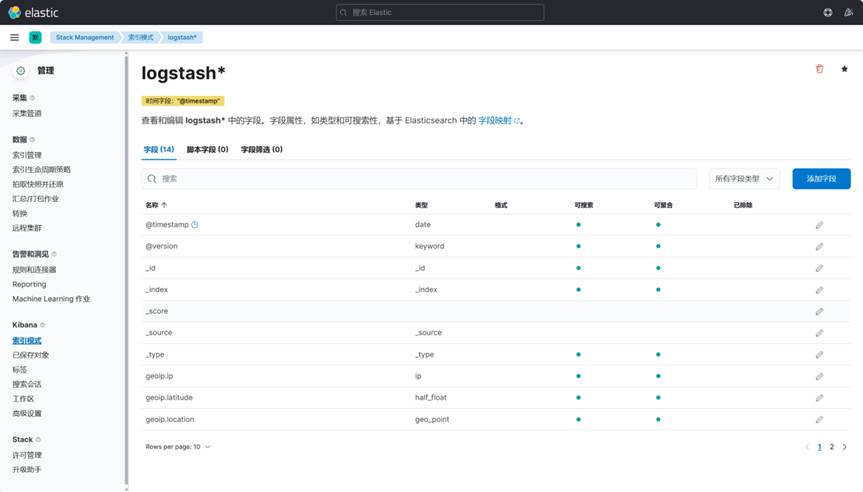Open 汇总/打包作业 in sidebar
This screenshot has width=863, height=492.
click(x=35, y=199)
